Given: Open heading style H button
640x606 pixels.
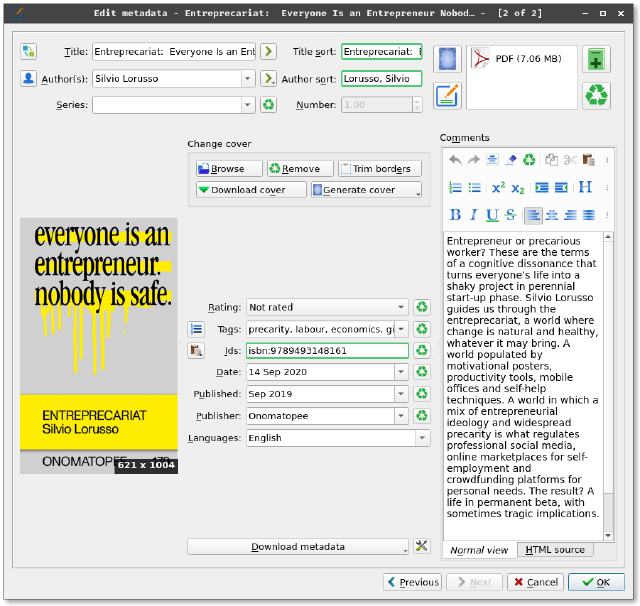Looking at the screenshot, I should pyautogui.click(x=585, y=188).
